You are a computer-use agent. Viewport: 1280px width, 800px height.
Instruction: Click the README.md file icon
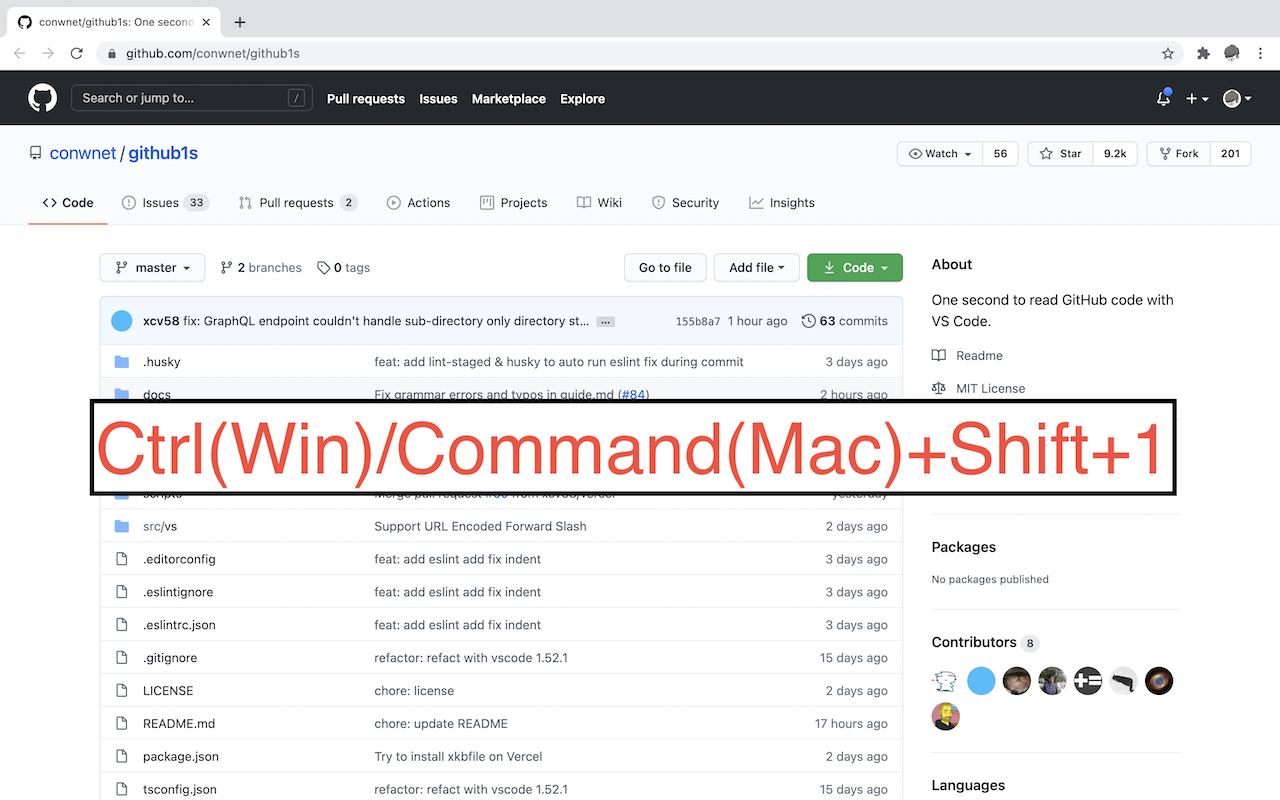(x=122, y=723)
